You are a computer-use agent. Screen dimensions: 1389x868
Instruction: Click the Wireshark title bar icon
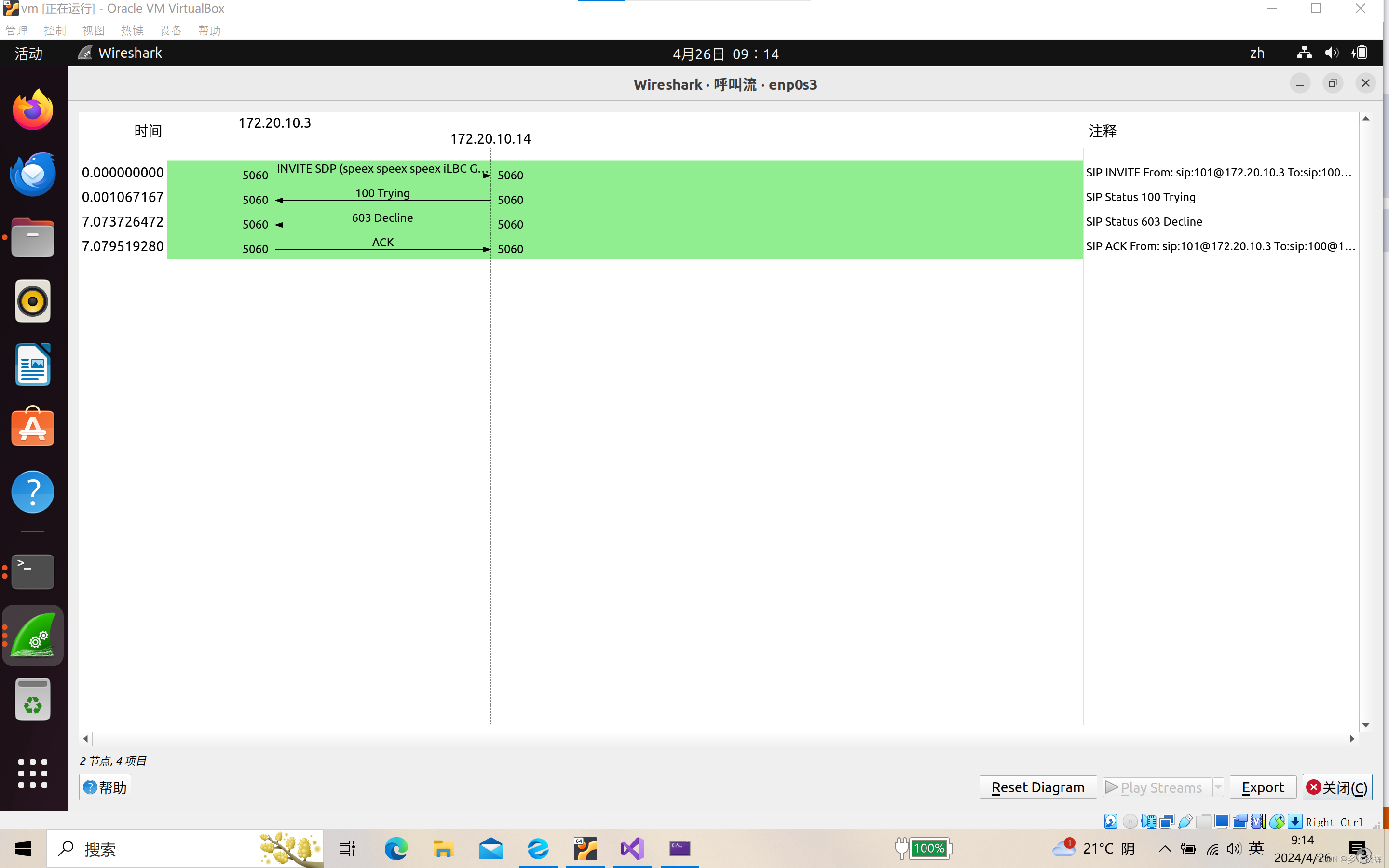(85, 52)
